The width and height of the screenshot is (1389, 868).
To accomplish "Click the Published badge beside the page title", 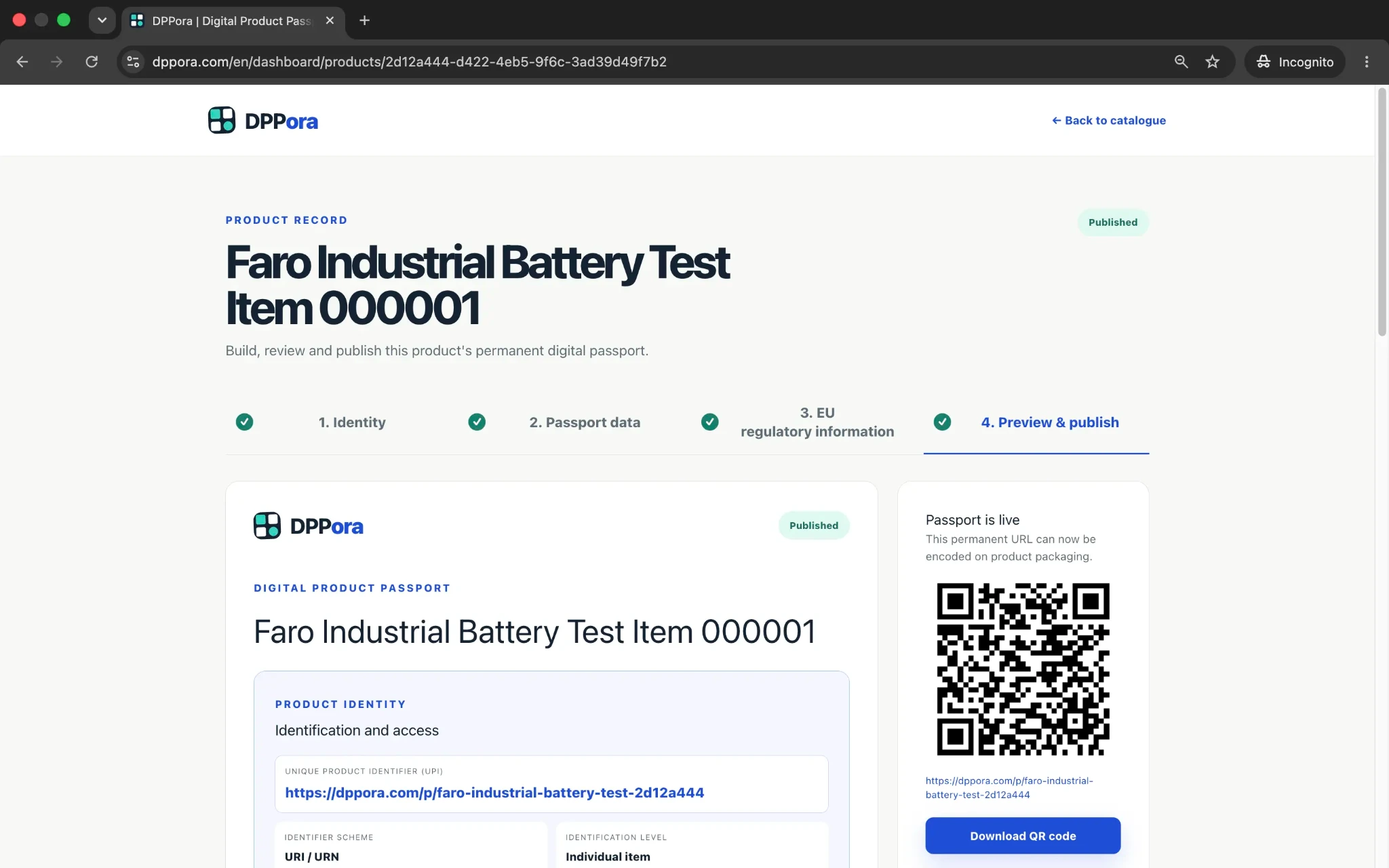I will 1113,222.
